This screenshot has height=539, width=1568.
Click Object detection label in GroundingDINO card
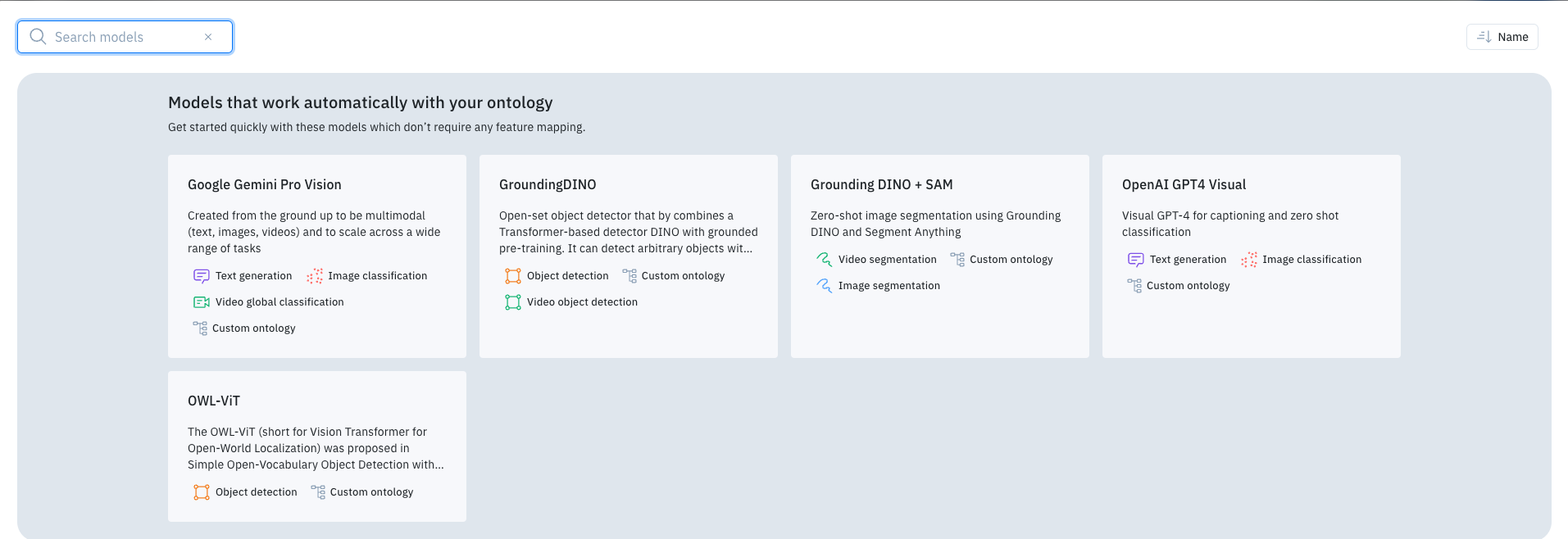click(567, 276)
